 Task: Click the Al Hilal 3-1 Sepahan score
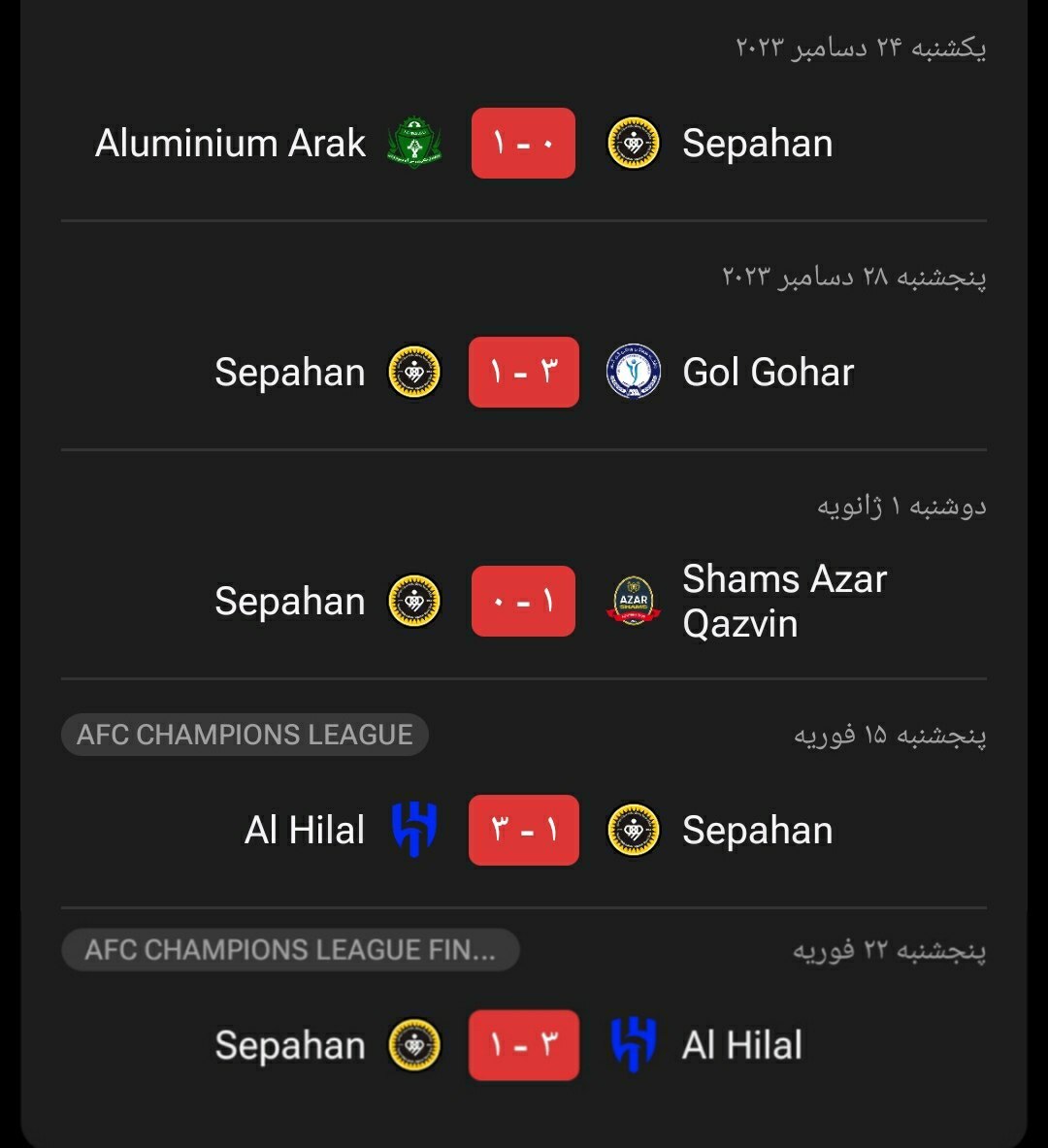(523, 831)
